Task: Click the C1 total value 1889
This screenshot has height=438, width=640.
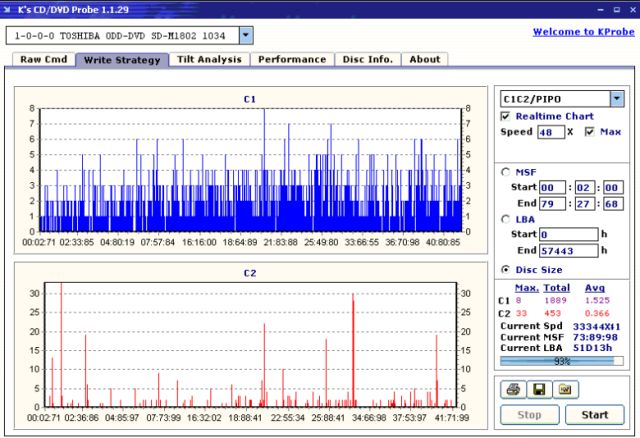Action: 556,300
